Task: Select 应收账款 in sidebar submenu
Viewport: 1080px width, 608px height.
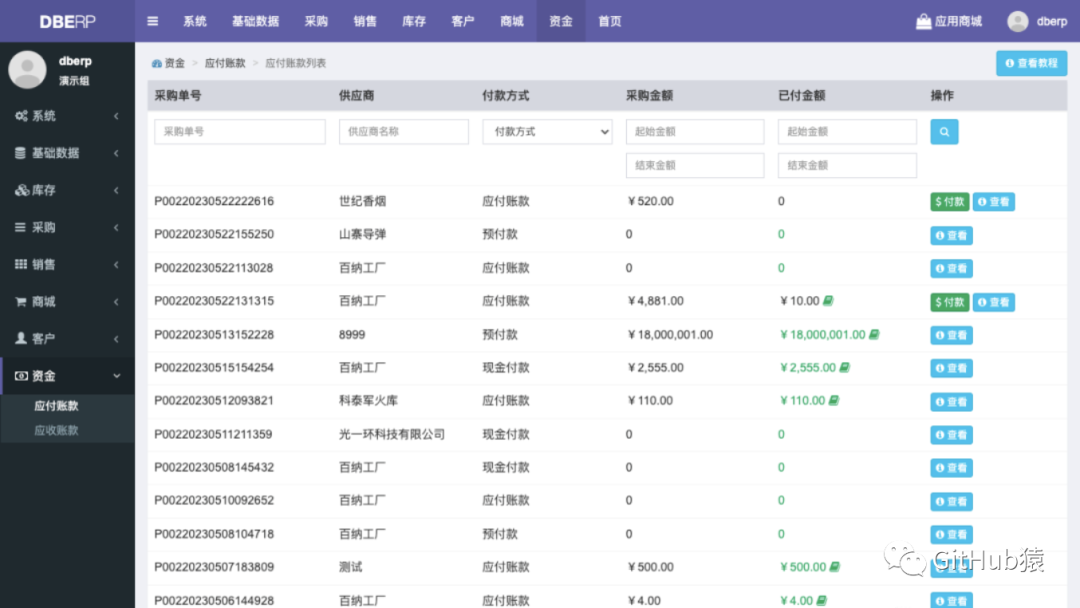Action: coord(56,430)
